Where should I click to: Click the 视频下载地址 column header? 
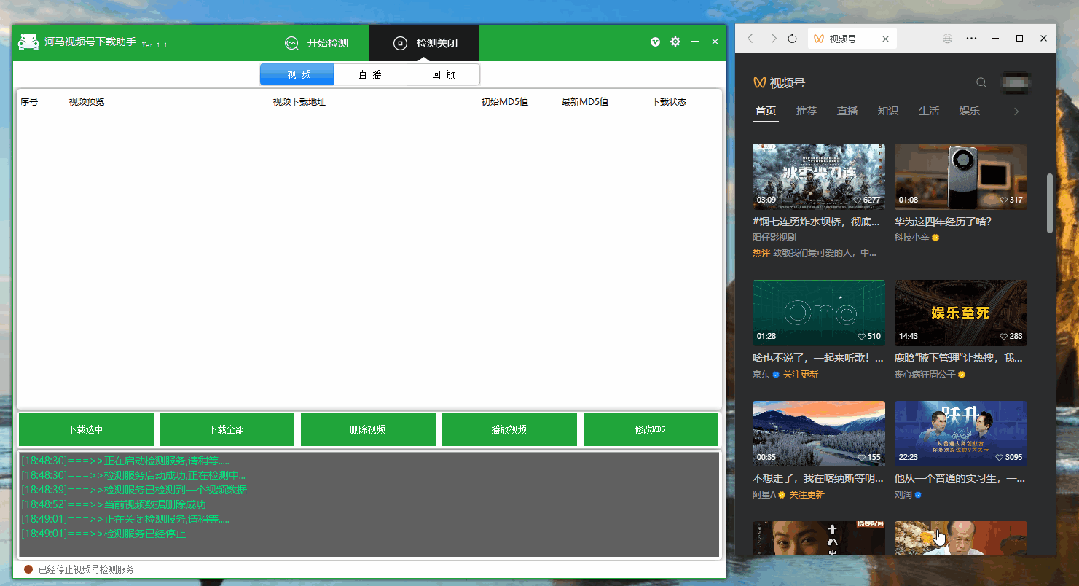coord(299,102)
